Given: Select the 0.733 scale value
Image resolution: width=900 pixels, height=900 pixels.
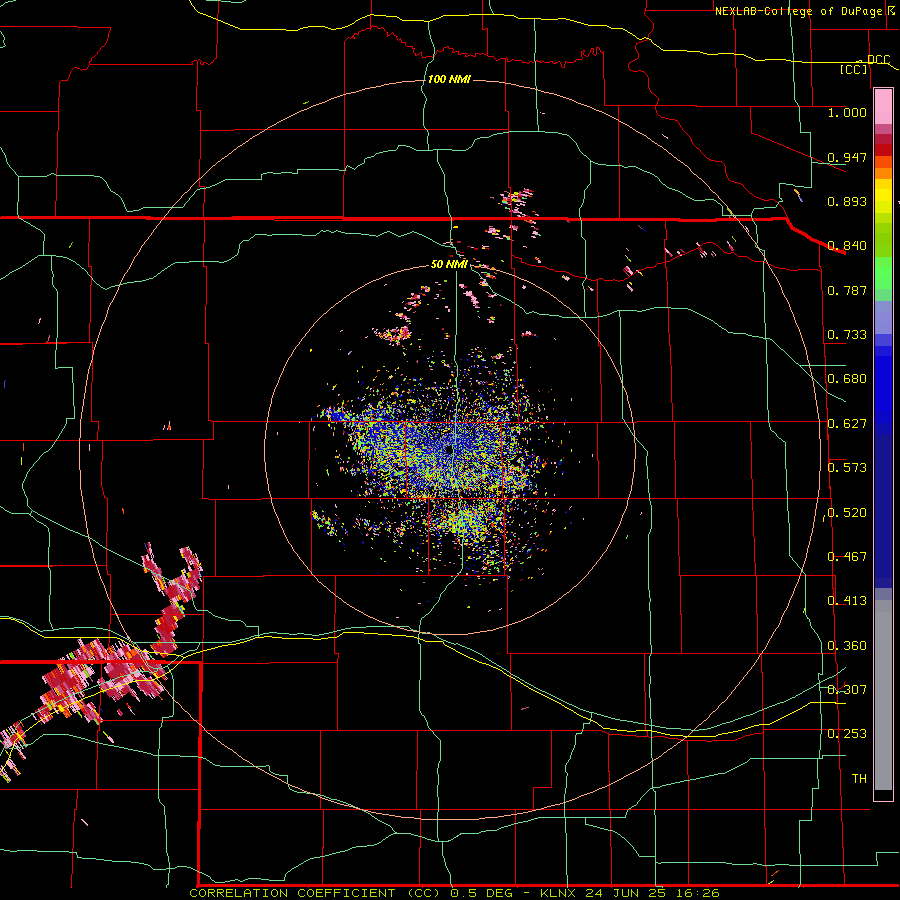Looking at the screenshot, I should 847,335.
